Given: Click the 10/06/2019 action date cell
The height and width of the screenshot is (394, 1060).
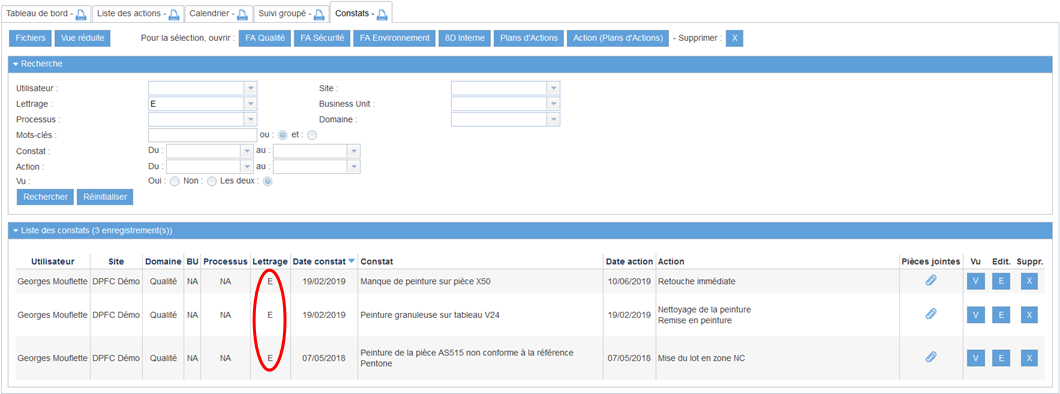Looking at the screenshot, I should [629, 281].
